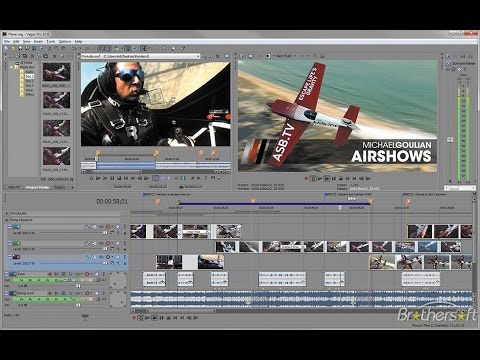Open the File menu
The width and height of the screenshot is (480, 360).
[6, 41]
